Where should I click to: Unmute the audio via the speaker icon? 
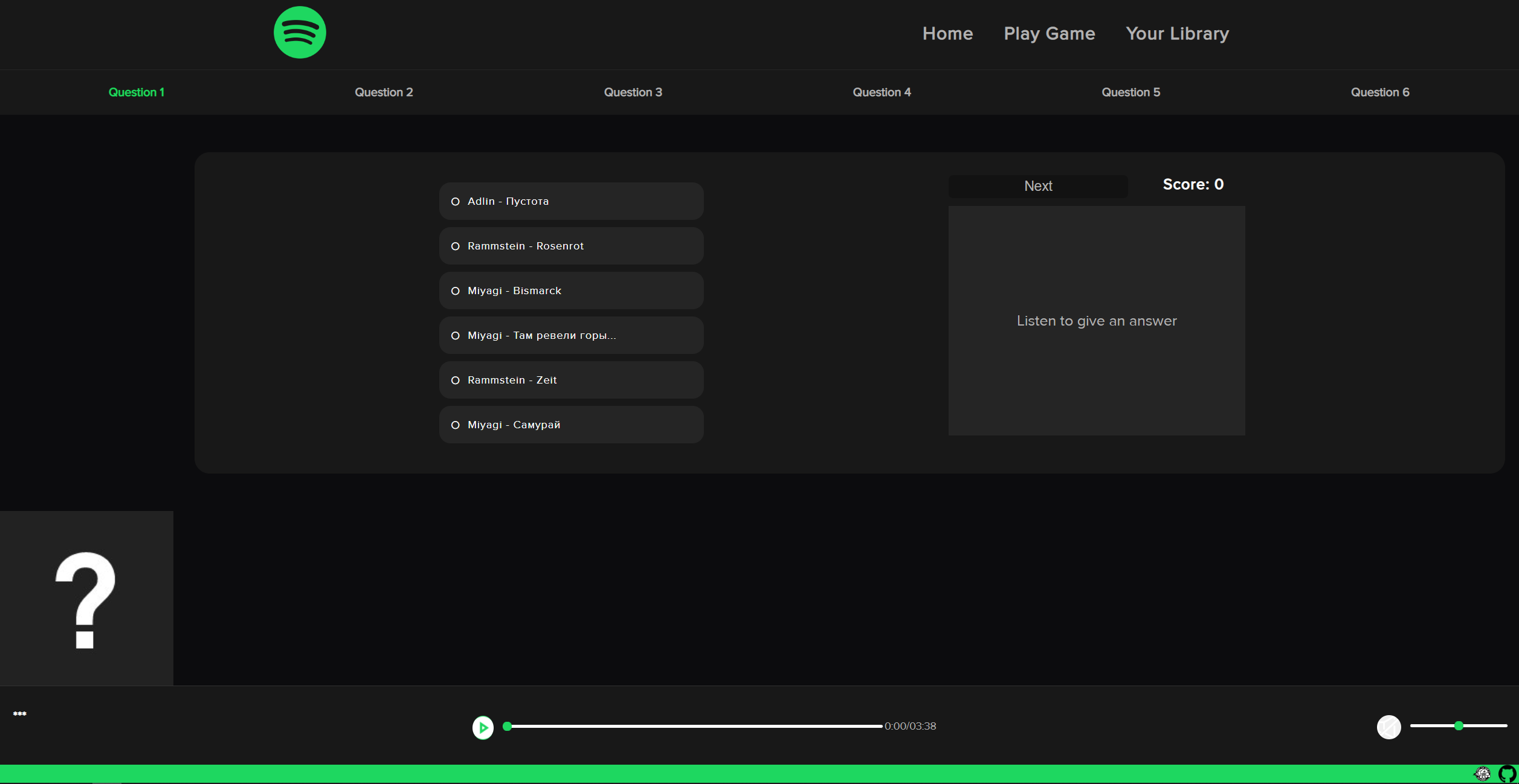click(1388, 727)
